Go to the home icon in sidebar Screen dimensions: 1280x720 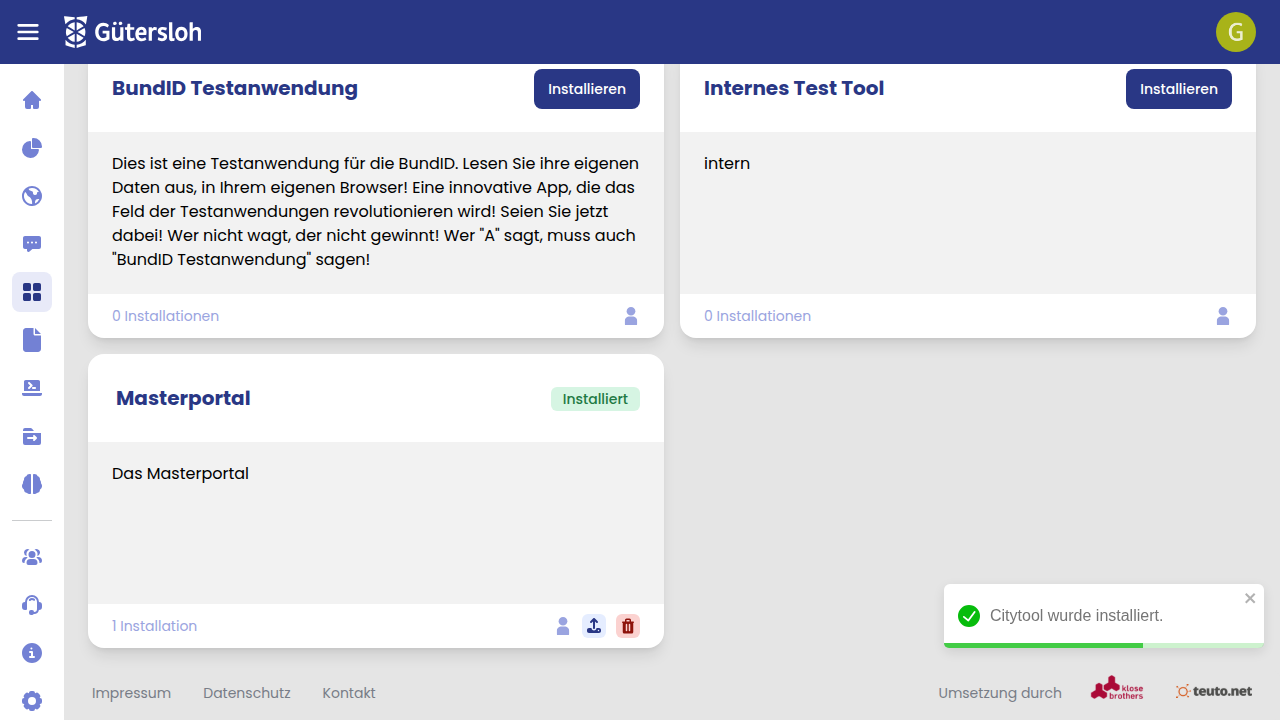[32, 100]
